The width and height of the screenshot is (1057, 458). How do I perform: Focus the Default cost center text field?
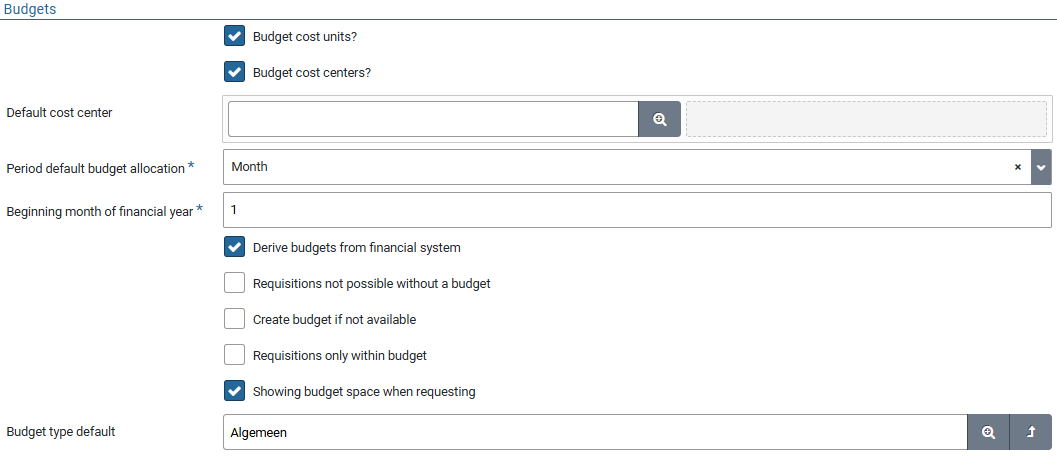(x=433, y=119)
